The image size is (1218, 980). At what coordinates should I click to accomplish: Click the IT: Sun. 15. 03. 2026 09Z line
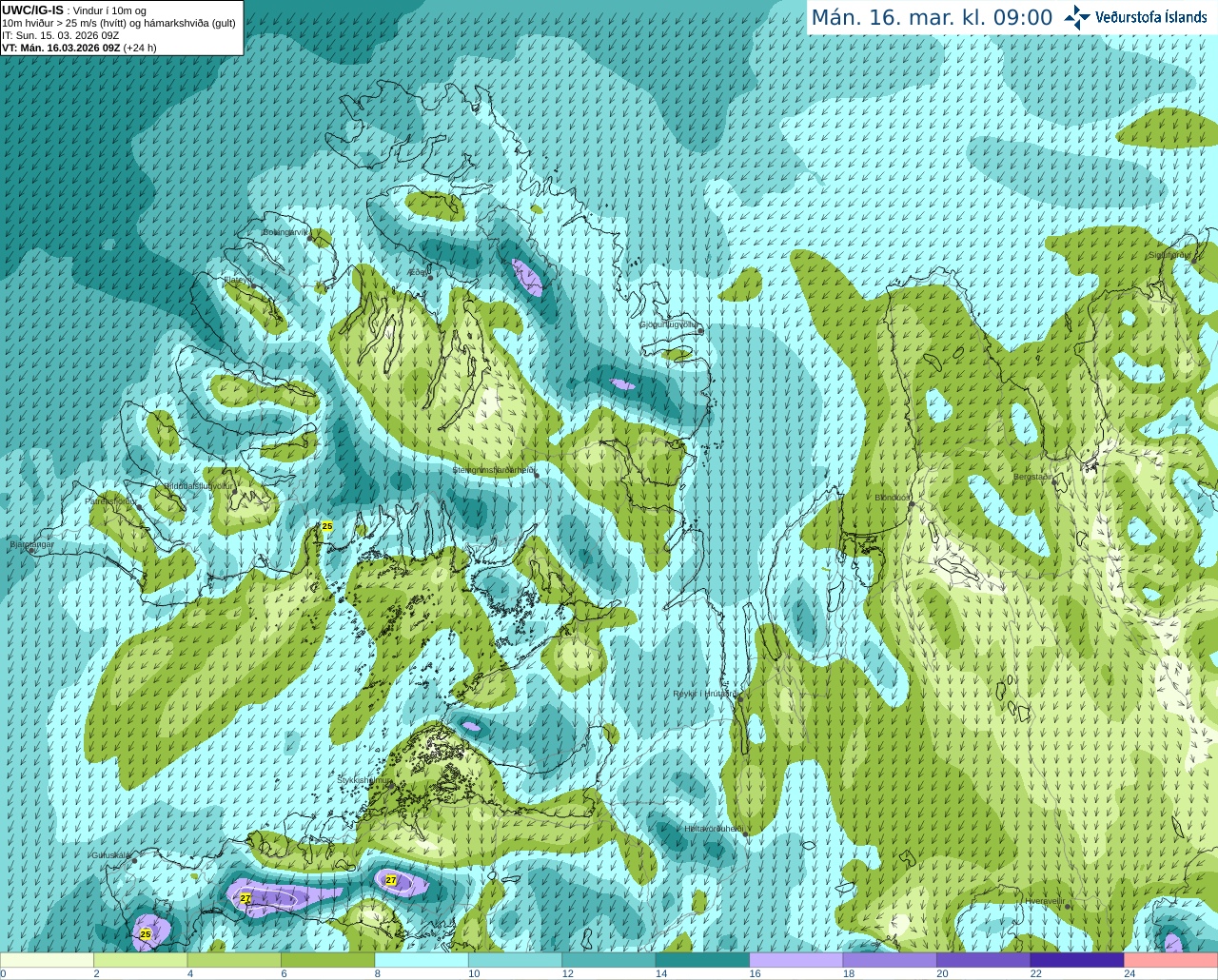[61, 35]
